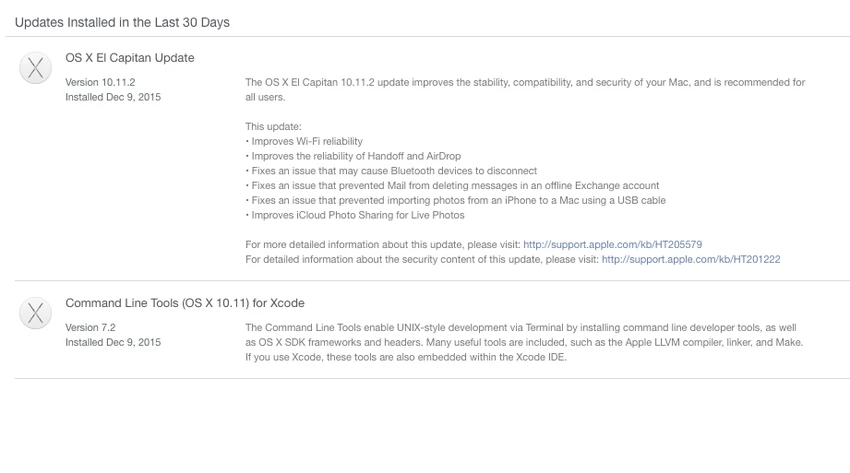
Task: Click the El Capitan 10.11.2 stability description paragraph
Action: 525,89
